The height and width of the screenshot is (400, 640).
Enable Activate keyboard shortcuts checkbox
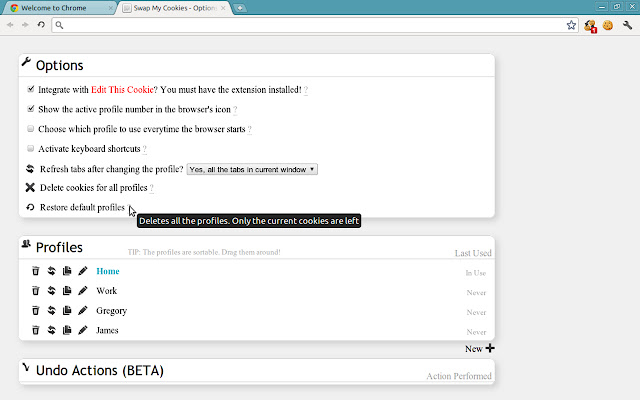[x=31, y=148]
